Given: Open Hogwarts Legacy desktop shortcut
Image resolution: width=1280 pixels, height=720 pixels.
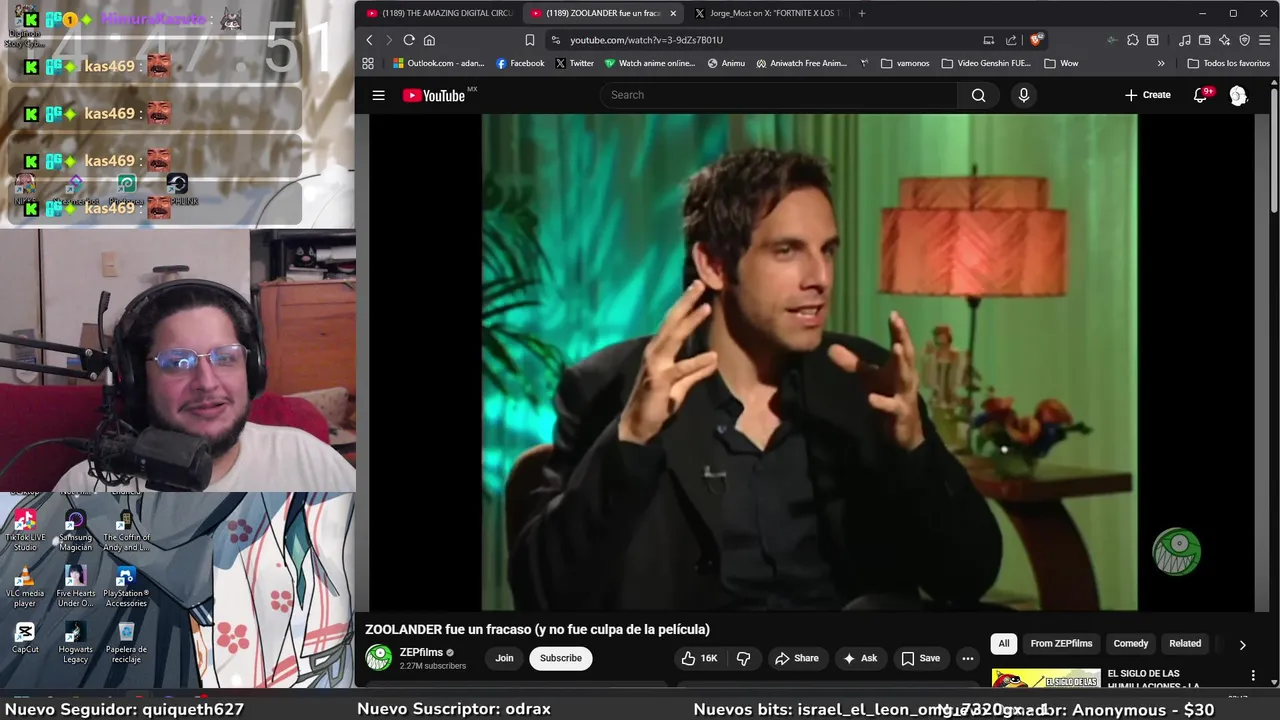Looking at the screenshot, I should (75, 642).
